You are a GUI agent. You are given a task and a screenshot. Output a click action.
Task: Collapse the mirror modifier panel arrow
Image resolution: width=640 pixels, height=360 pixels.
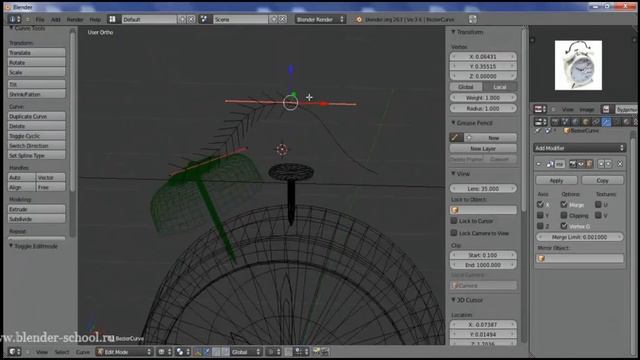538,164
